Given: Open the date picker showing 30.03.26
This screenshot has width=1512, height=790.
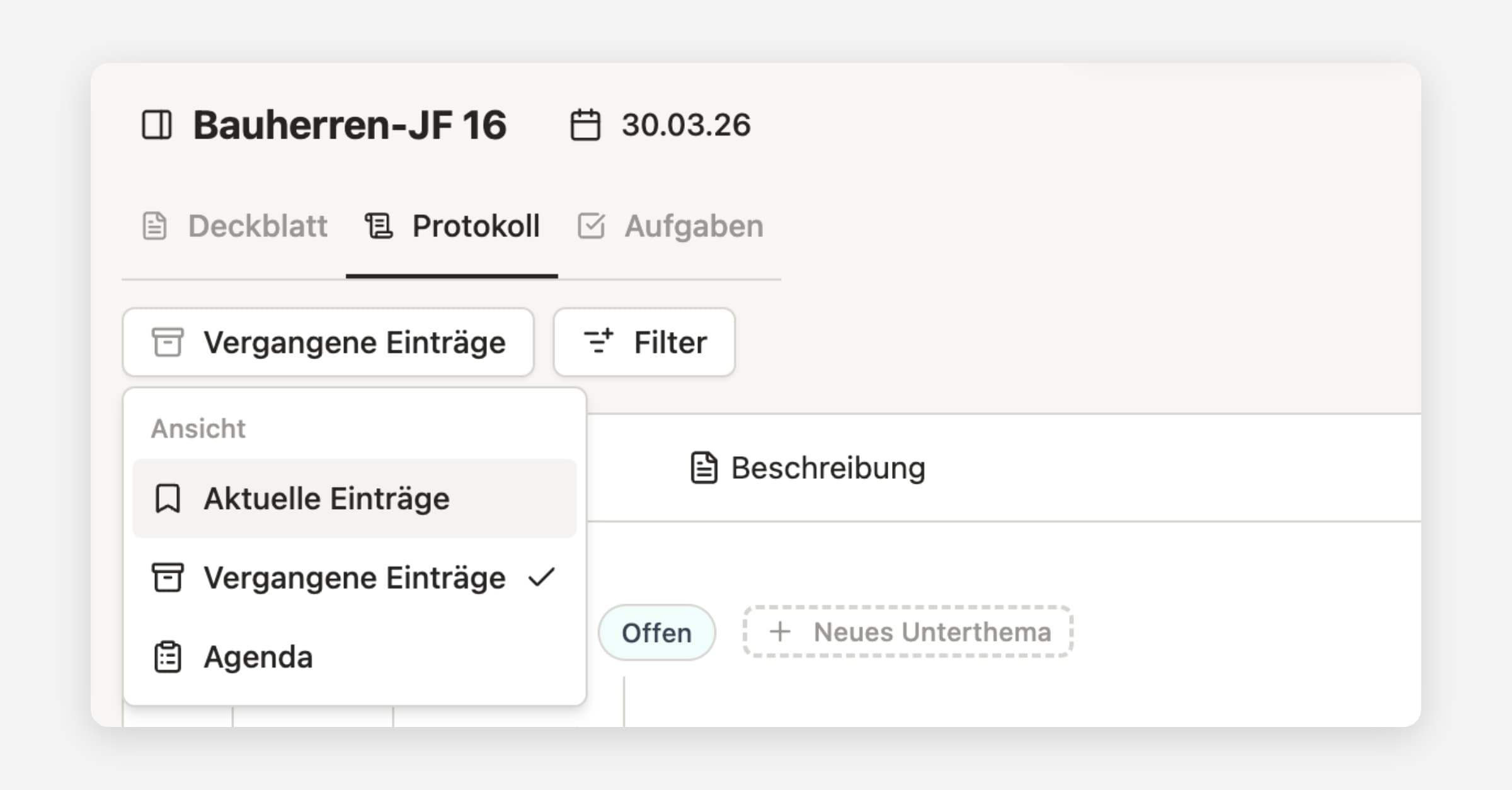Looking at the screenshot, I should 685,125.
